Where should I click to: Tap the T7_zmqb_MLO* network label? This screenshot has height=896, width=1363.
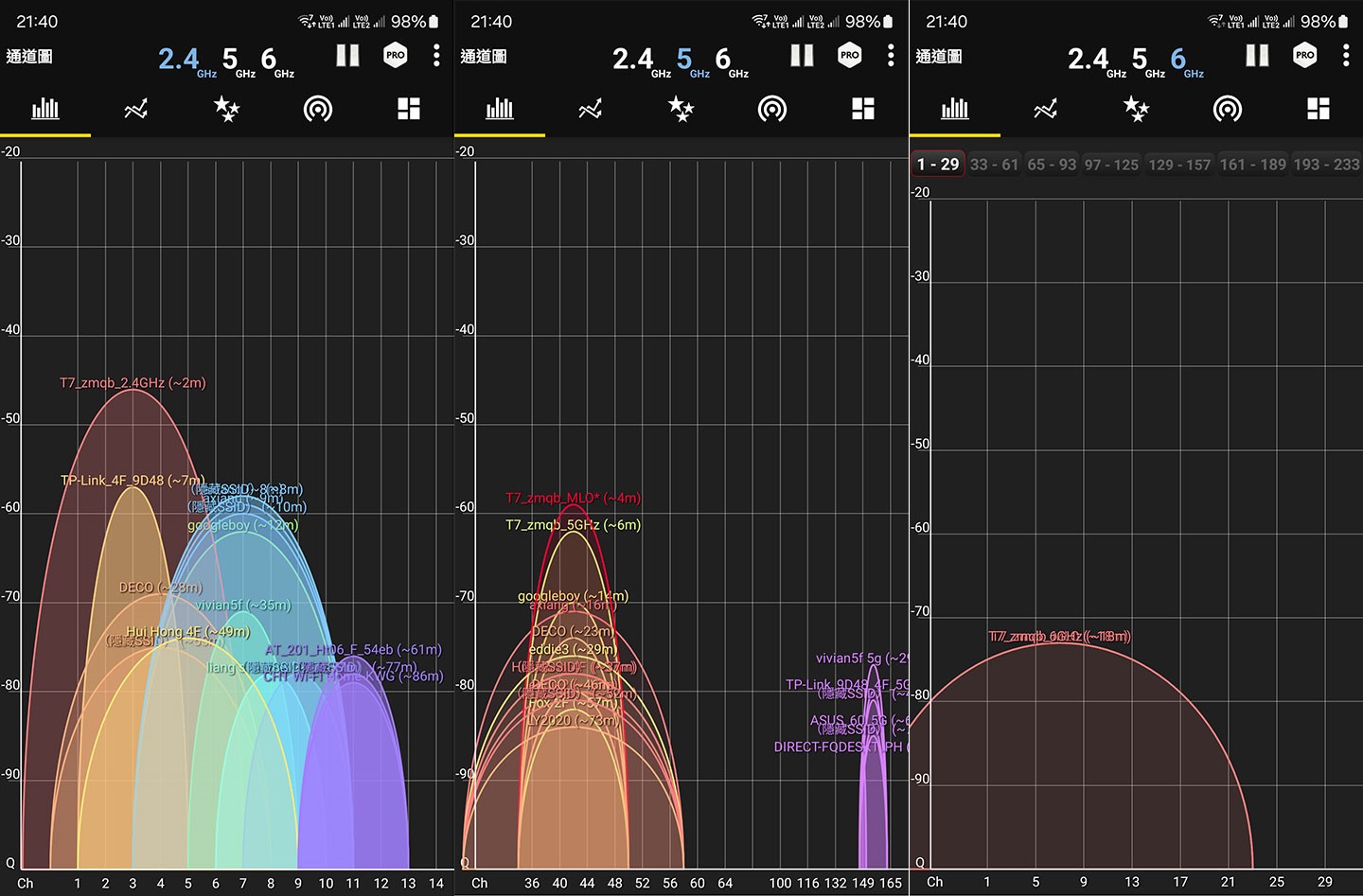573,498
